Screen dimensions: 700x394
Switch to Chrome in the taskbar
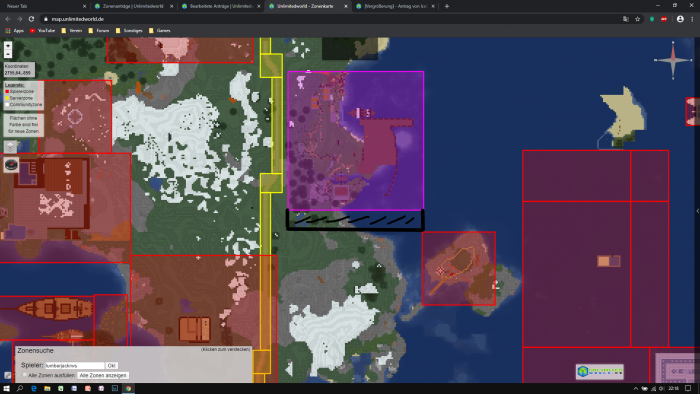[128, 388]
